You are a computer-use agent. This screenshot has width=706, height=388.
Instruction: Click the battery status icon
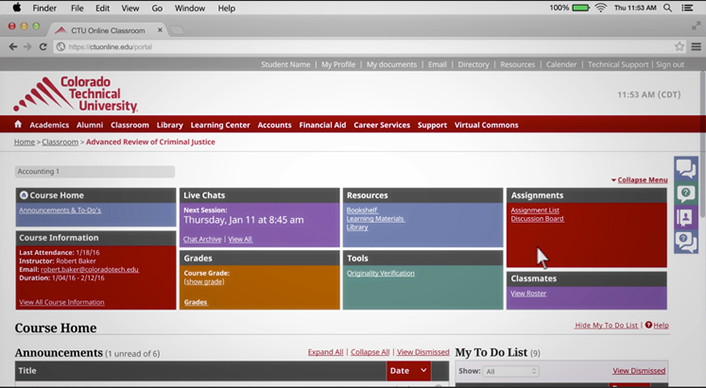(x=580, y=8)
